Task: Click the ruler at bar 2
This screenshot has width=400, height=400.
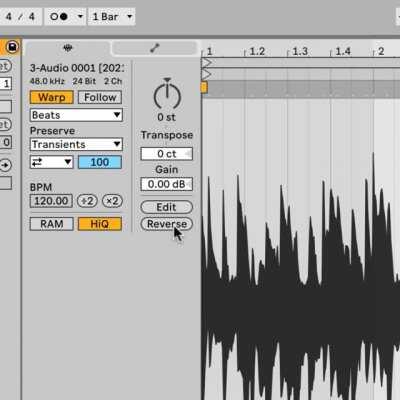Action: pos(381,51)
